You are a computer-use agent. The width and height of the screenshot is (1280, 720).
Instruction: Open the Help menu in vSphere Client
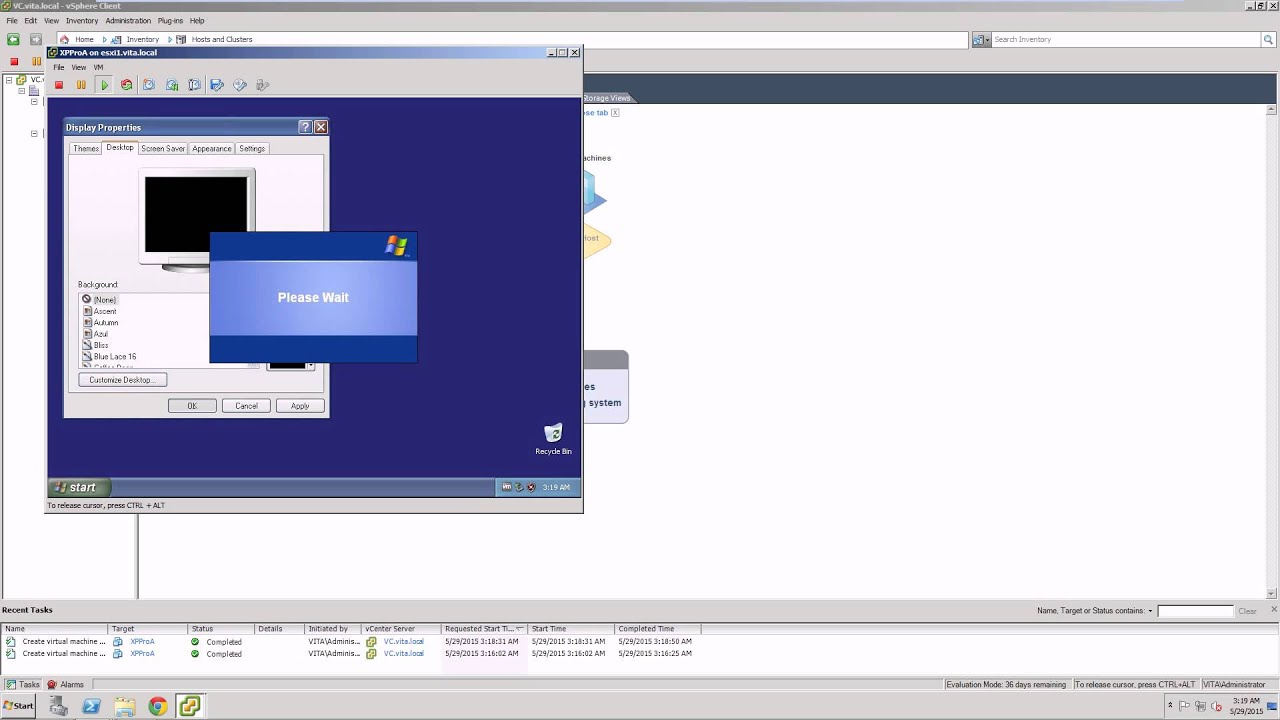197,20
